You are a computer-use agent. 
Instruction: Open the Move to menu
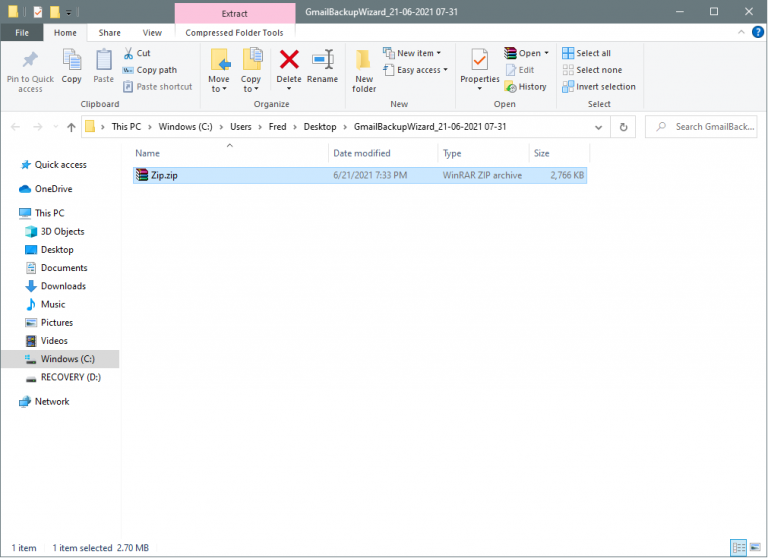point(219,70)
